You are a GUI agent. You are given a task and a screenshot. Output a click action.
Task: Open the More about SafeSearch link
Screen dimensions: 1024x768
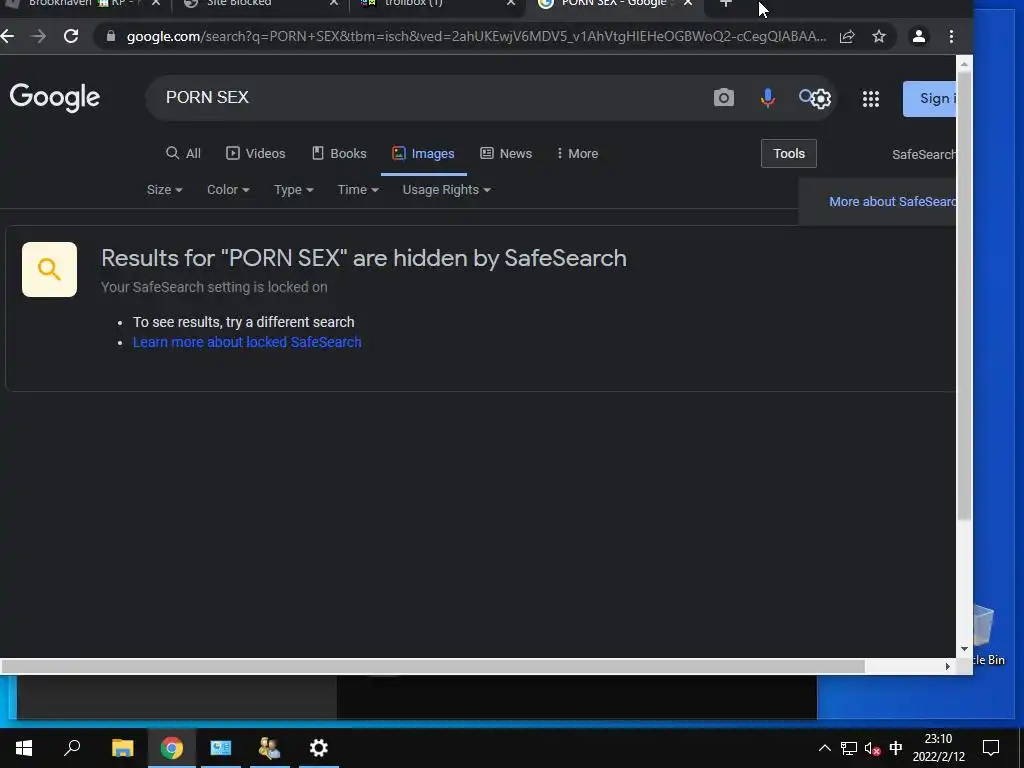[892, 202]
